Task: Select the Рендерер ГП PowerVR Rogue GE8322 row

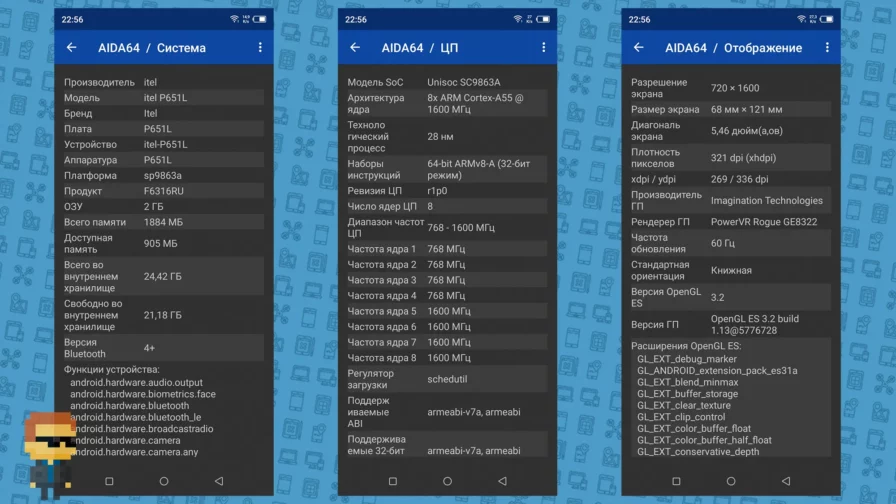Action: (731, 221)
